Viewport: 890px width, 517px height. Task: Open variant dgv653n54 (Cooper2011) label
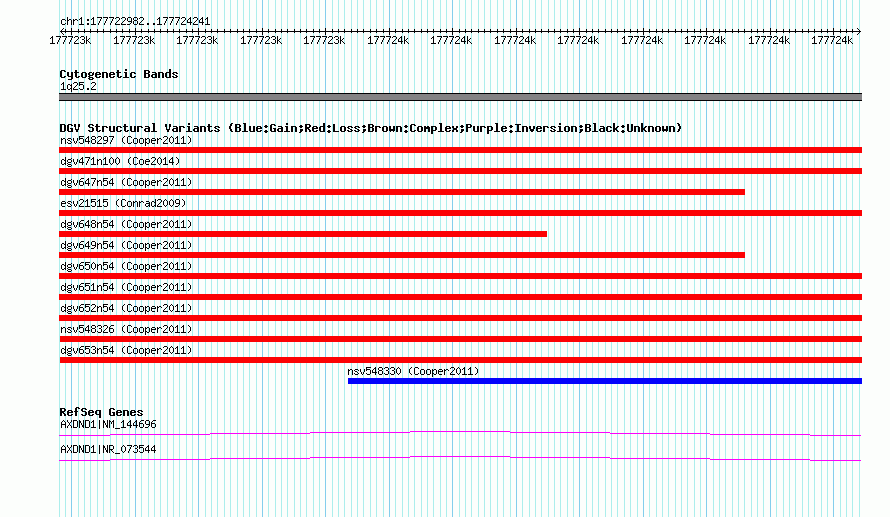tap(126, 350)
